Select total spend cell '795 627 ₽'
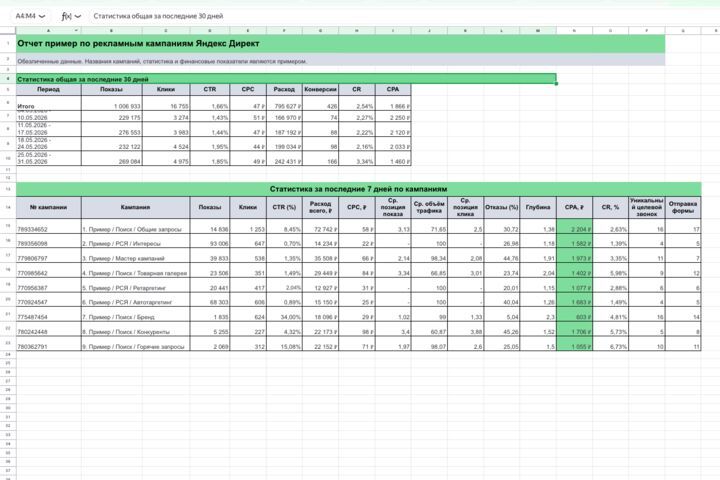 click(284, 103)
